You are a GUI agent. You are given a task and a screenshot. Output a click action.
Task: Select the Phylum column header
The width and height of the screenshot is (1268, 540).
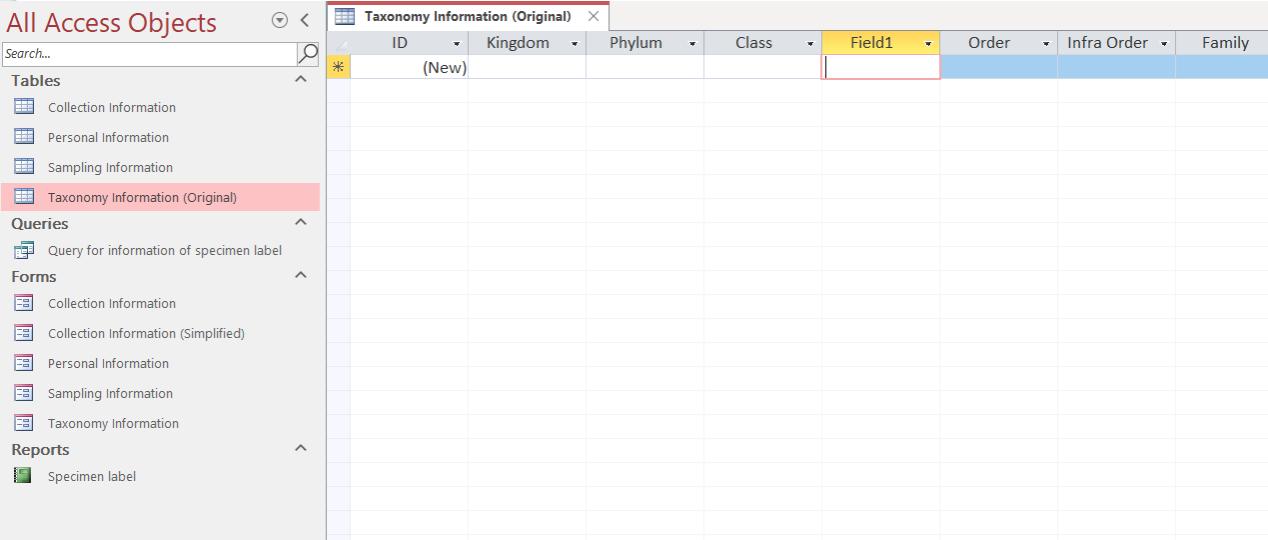645,43
